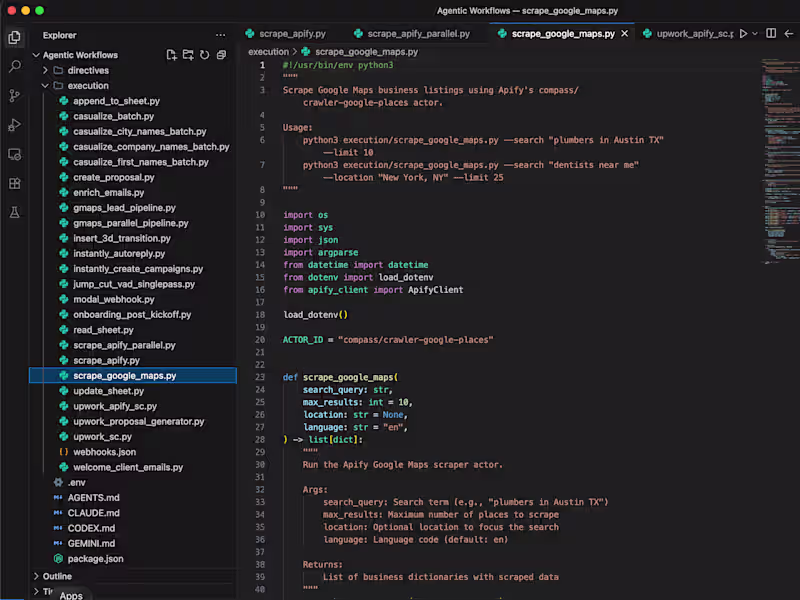The width and height of the screenshot is (800, 600).
Task: Open the Run and Debug view
Action: pyautogui.click(x=15, y=125)
